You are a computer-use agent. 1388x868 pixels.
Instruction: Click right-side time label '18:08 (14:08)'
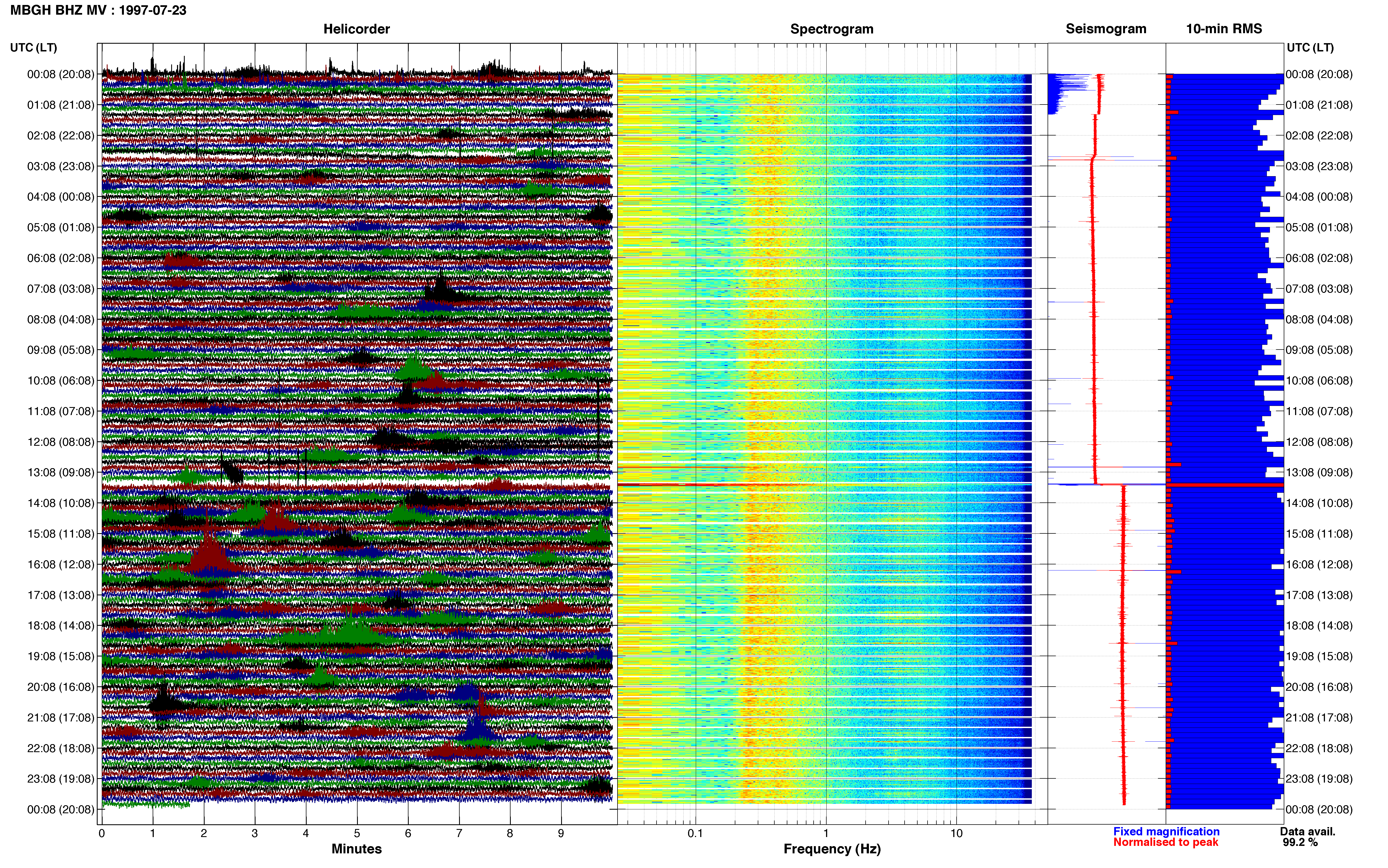1319,626
